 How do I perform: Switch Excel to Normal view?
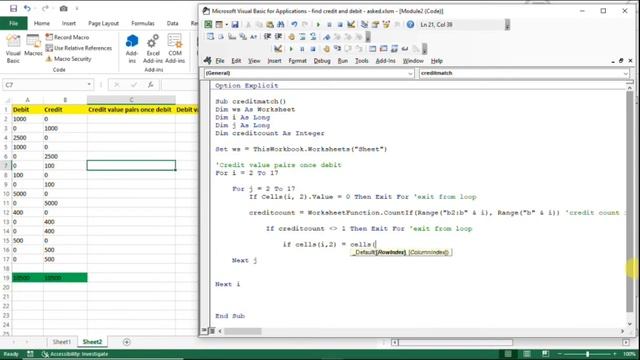(x=508, y=353)
